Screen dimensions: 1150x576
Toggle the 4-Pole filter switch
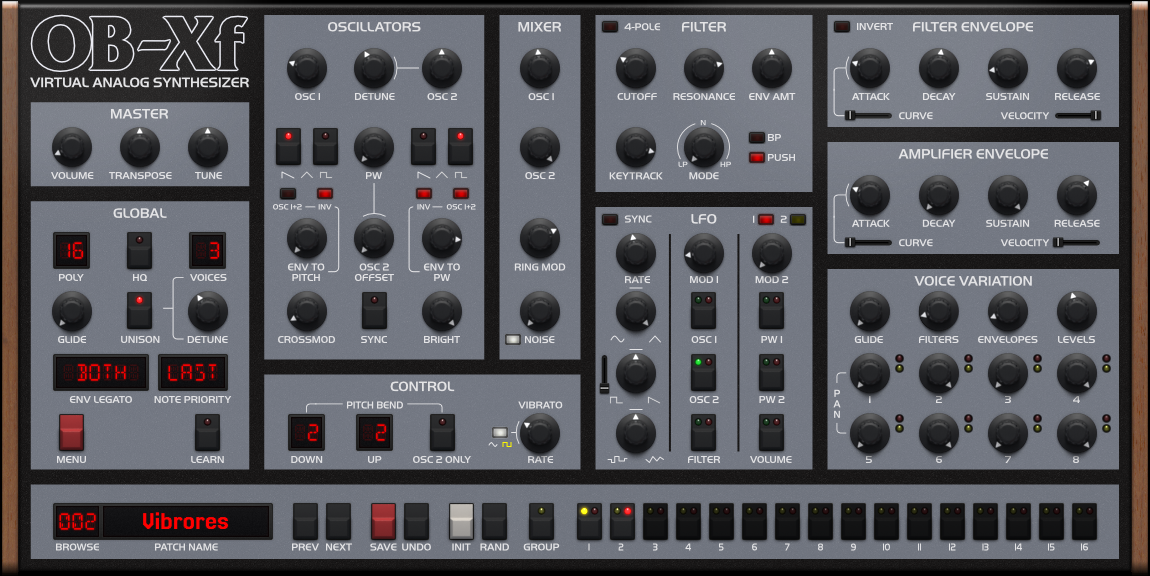tap(609, 27)
